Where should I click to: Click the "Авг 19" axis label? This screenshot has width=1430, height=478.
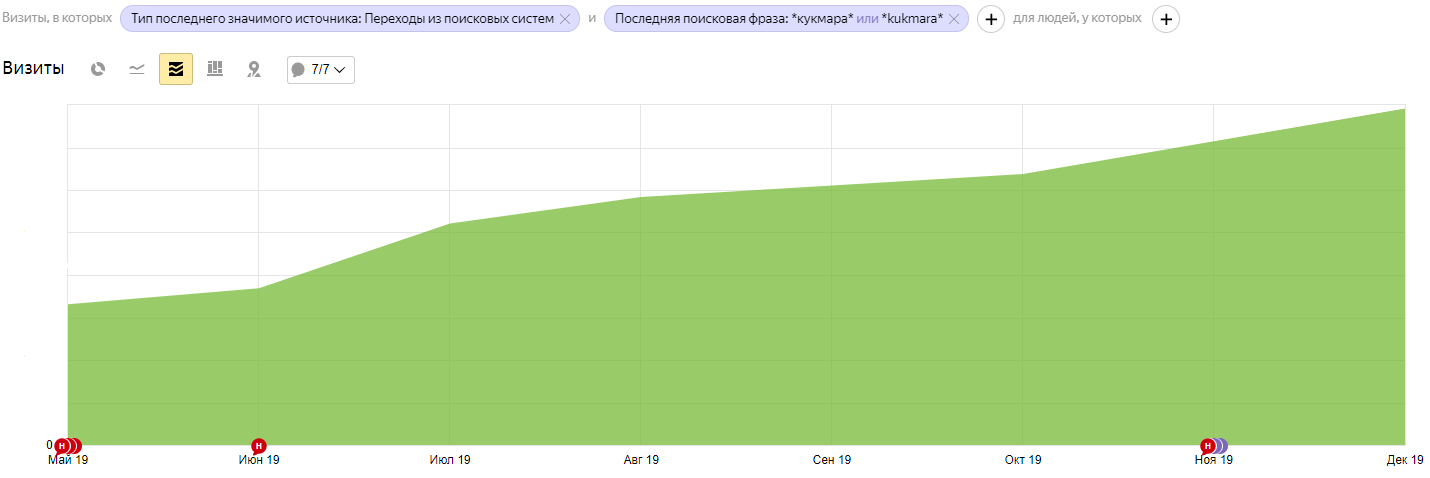(x=641, y=460)
